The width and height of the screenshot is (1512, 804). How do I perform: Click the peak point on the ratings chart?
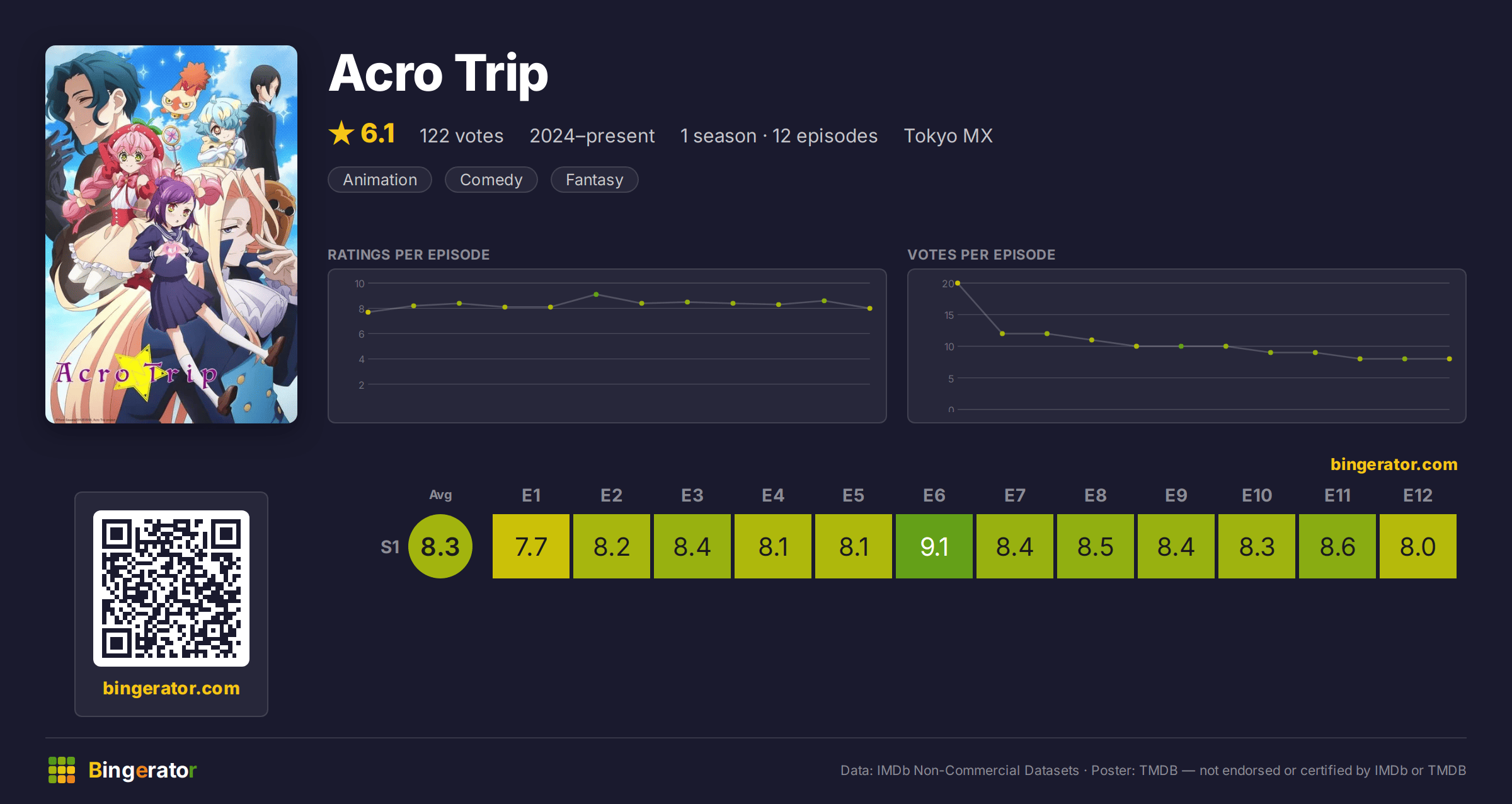pyautogui.click(x=596, y=295)
